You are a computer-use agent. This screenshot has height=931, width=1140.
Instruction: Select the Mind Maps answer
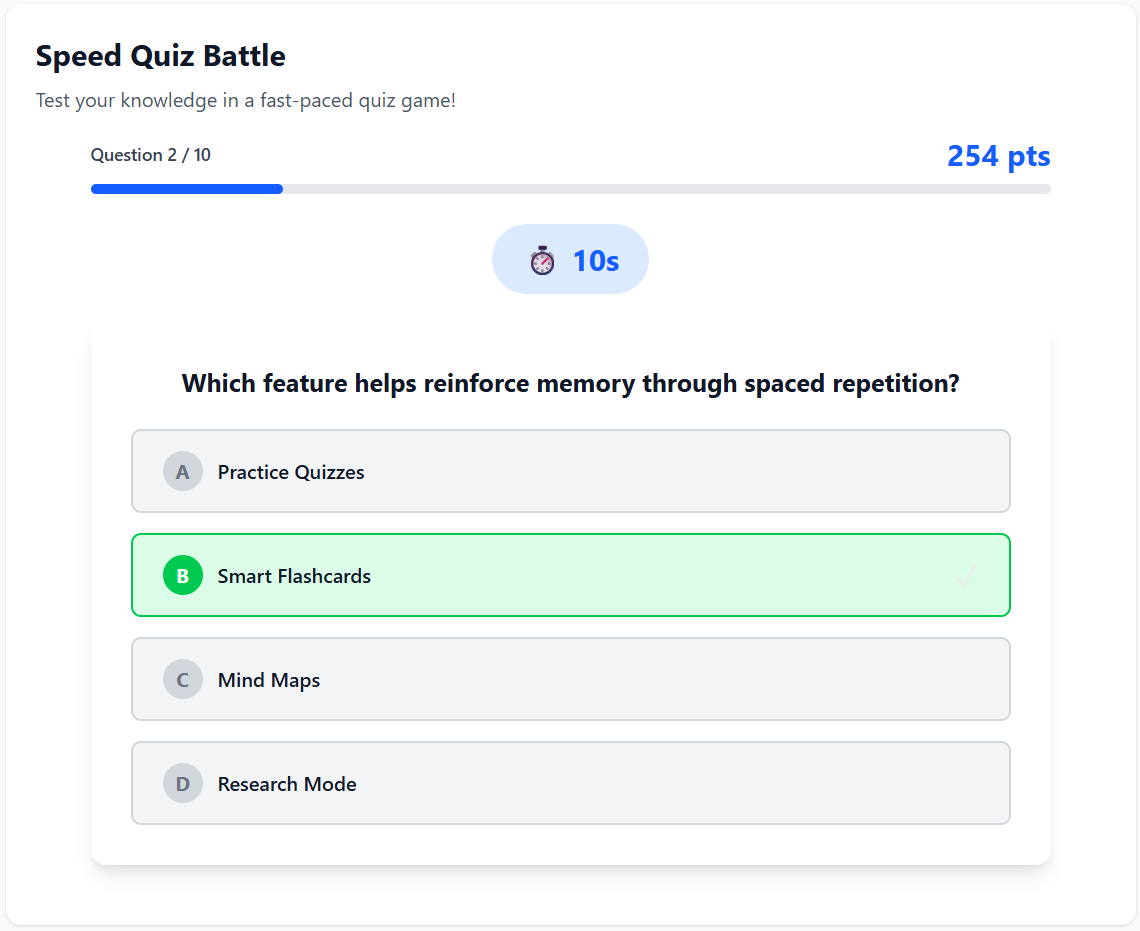click(x=570, y=679)
